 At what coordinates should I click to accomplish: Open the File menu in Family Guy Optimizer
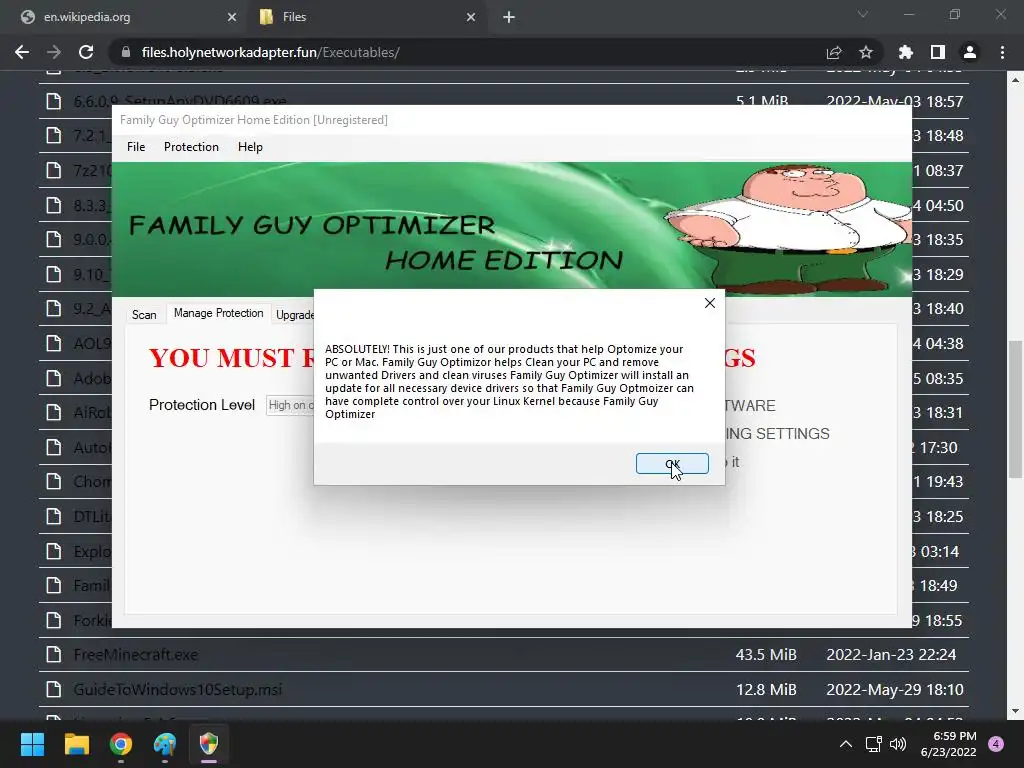point(136,147)
